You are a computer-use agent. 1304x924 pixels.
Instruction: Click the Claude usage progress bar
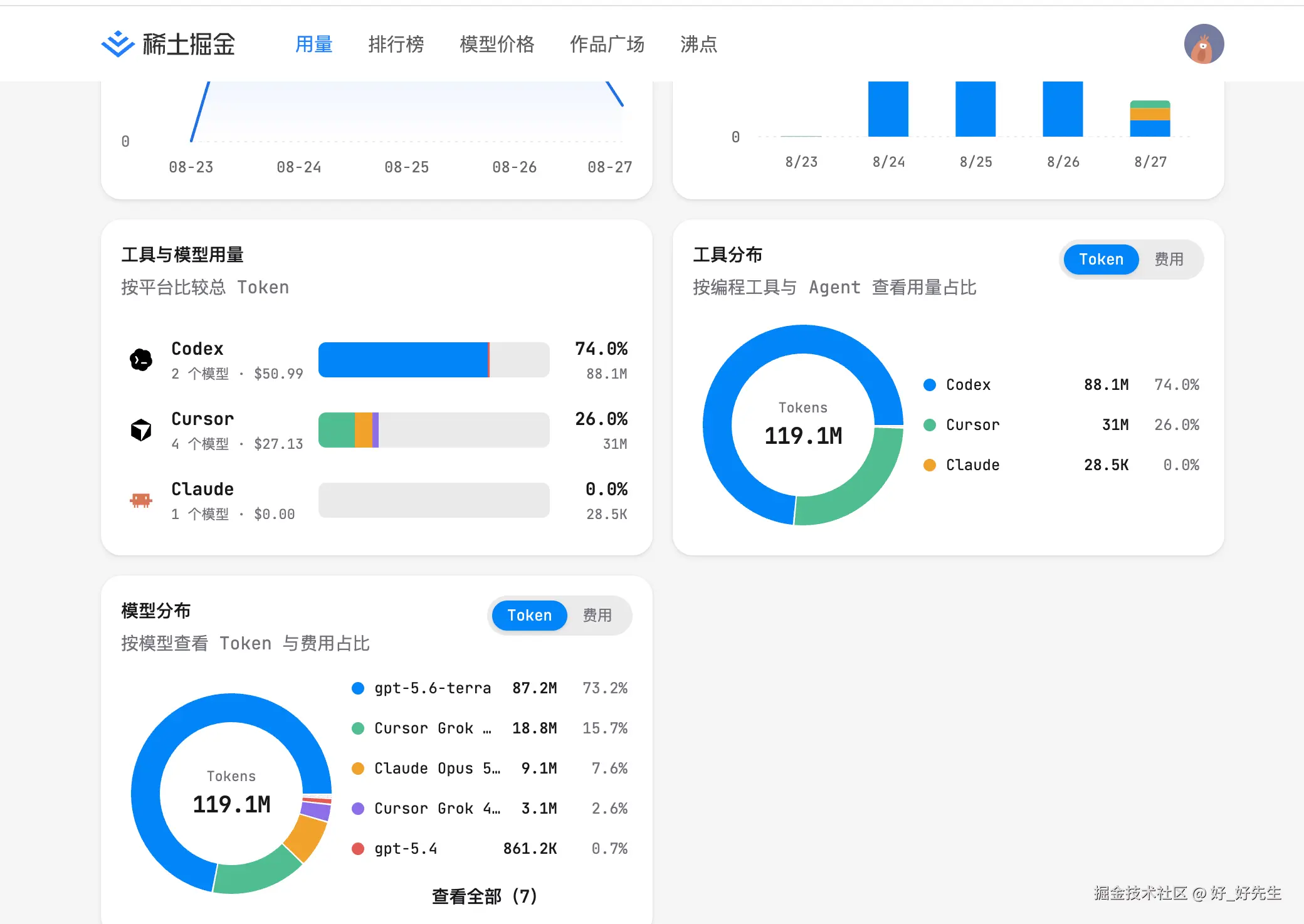[434, 500]
